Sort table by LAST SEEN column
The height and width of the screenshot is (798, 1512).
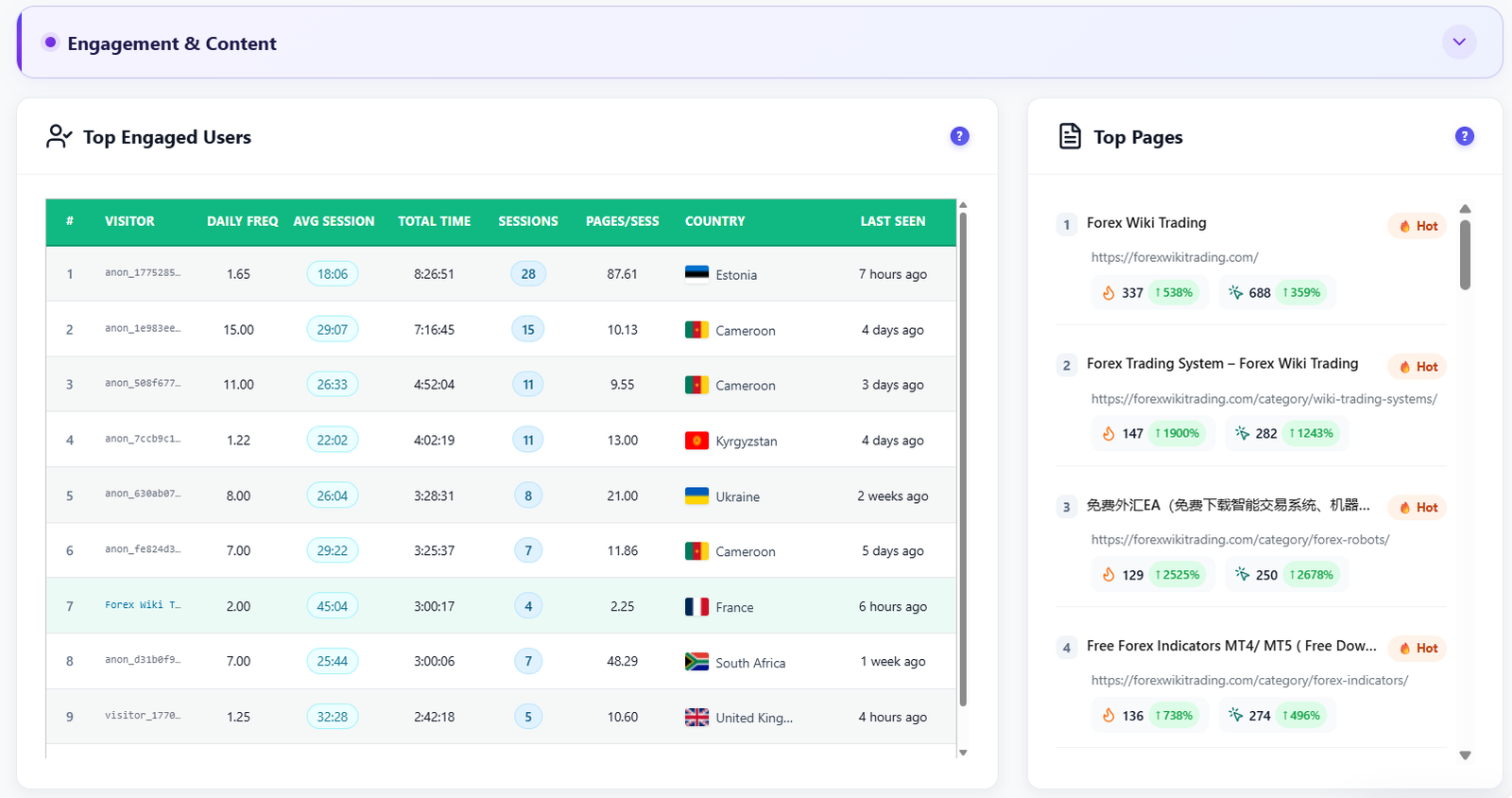(893, 221)
